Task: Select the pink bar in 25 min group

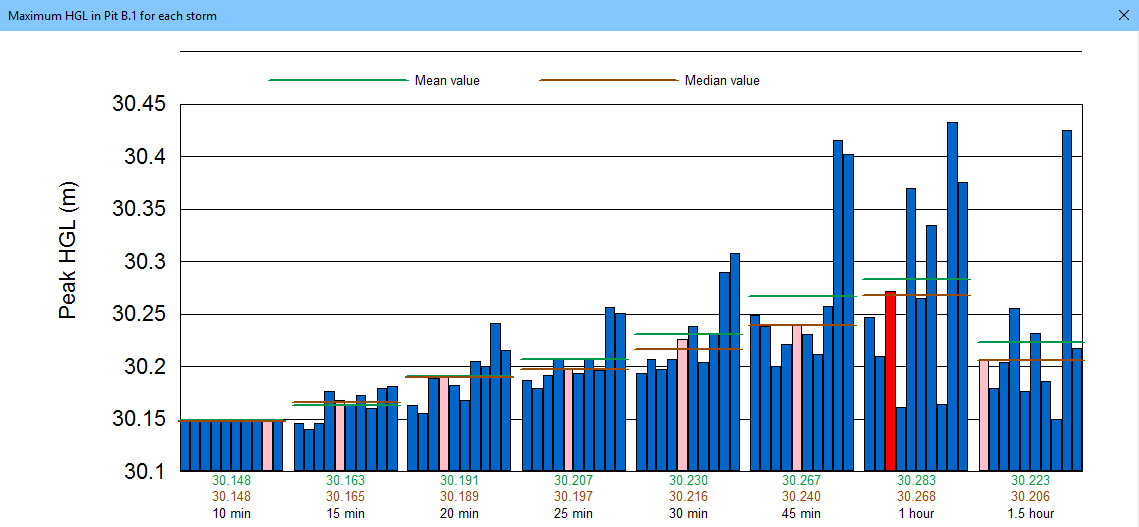Action: click(569, 419)
